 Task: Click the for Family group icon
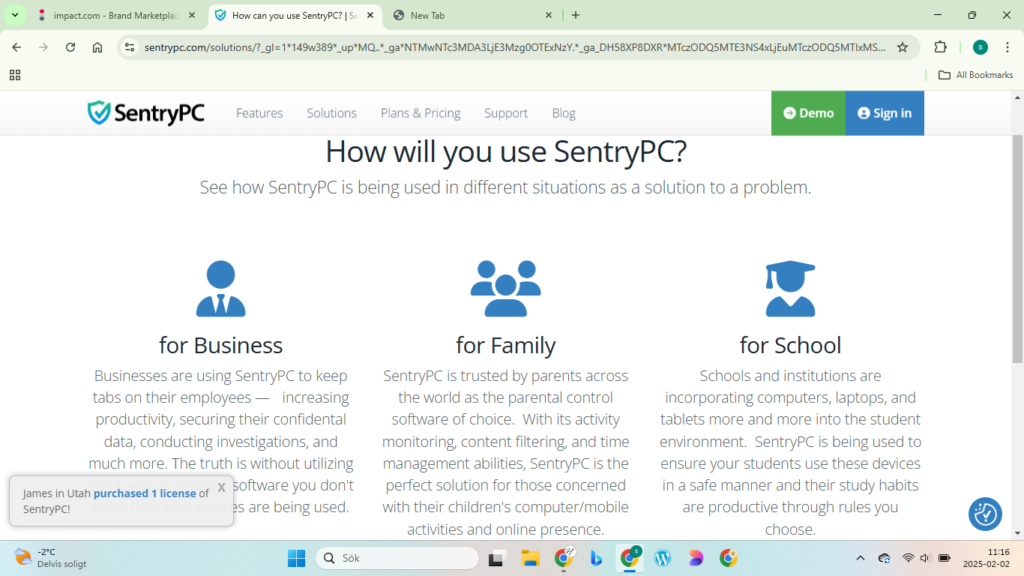tap(505, 289)
